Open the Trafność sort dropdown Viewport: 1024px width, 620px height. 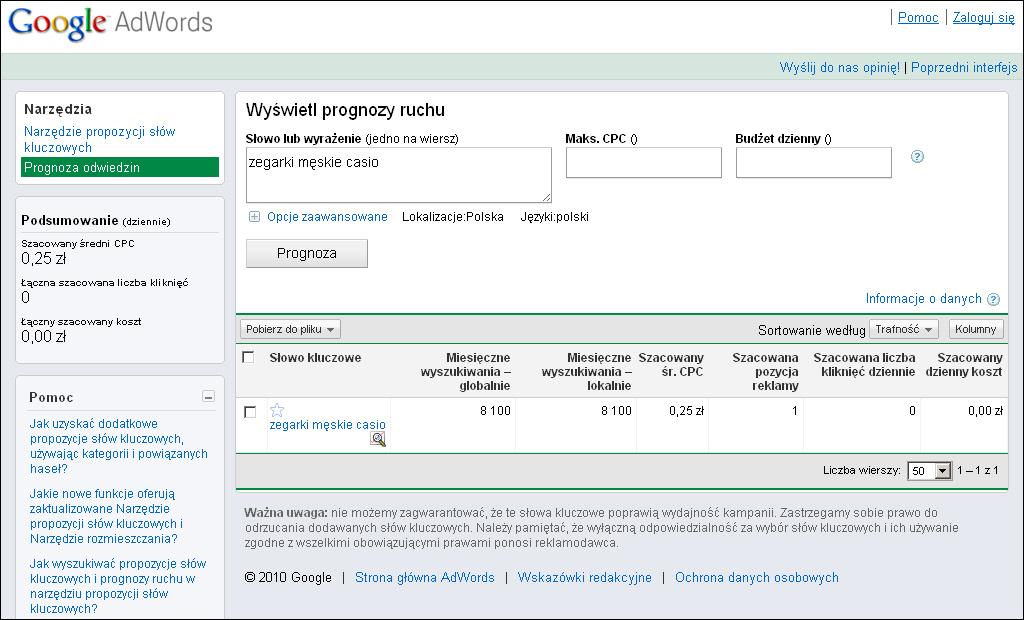point(904,329)
